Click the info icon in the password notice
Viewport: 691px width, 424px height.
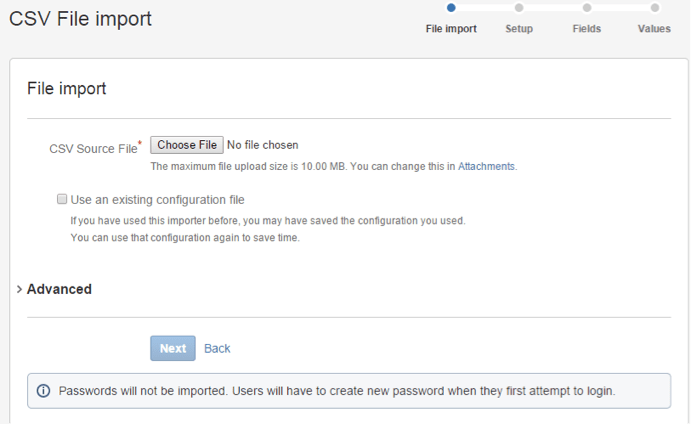(43, 391)
